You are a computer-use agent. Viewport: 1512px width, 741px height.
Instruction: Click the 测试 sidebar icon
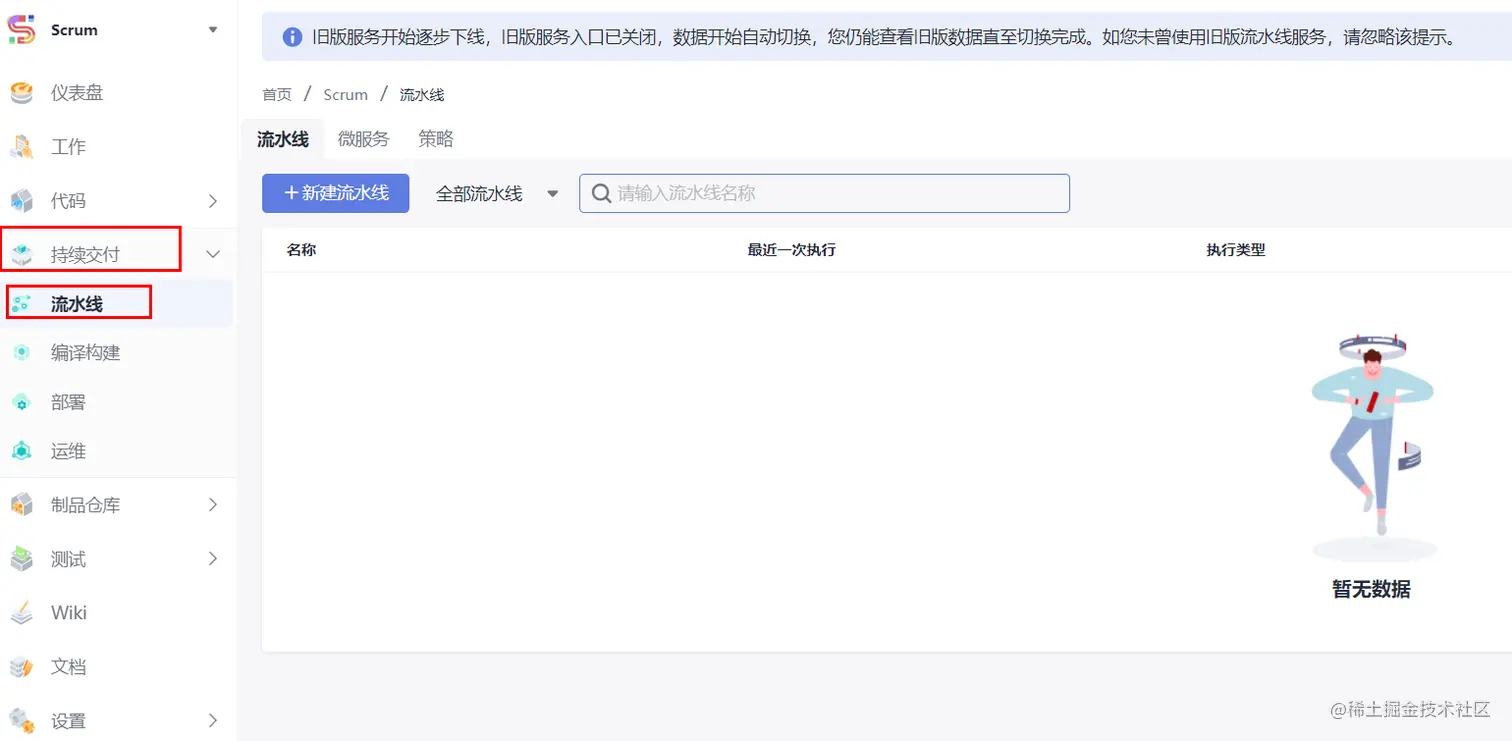click(x=21, y=559)
